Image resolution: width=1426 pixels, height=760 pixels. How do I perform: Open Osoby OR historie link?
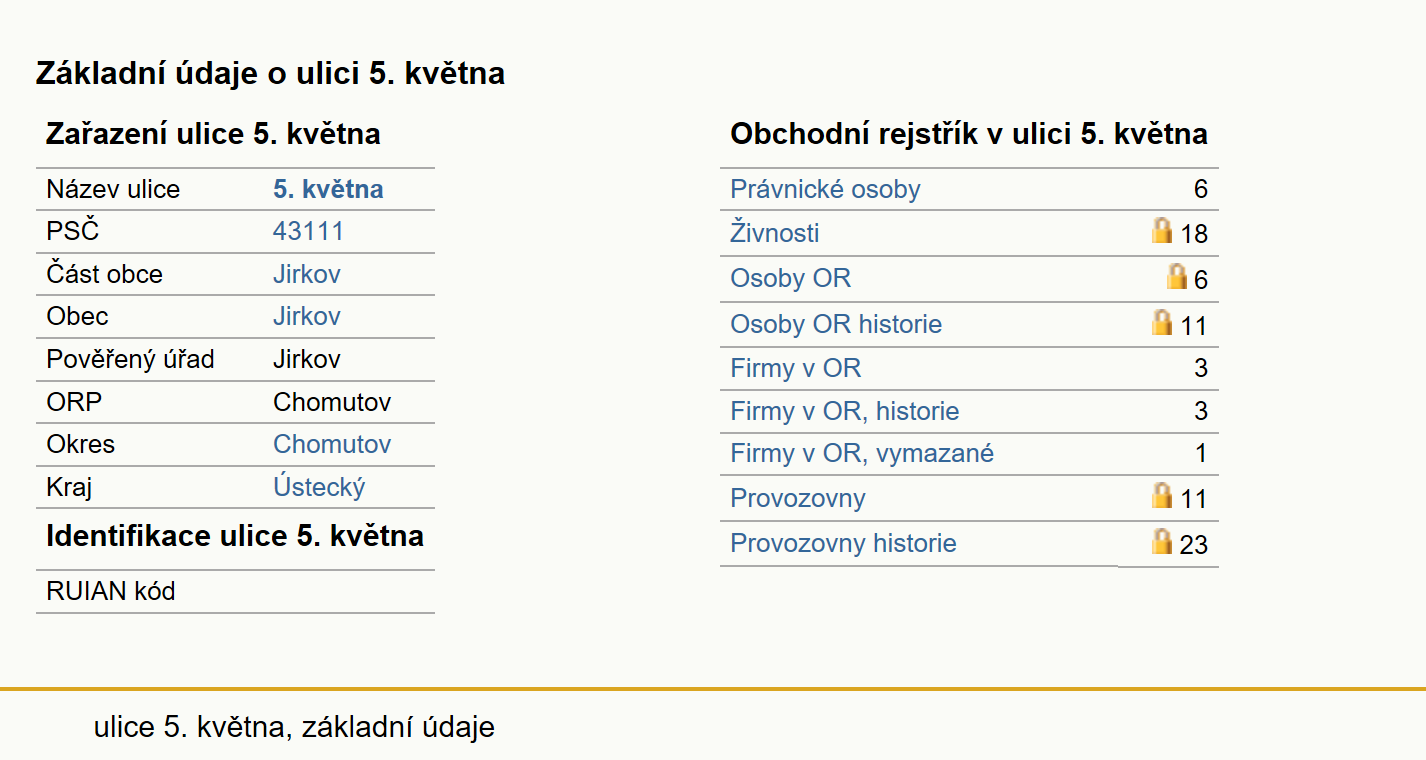(836, 324)
